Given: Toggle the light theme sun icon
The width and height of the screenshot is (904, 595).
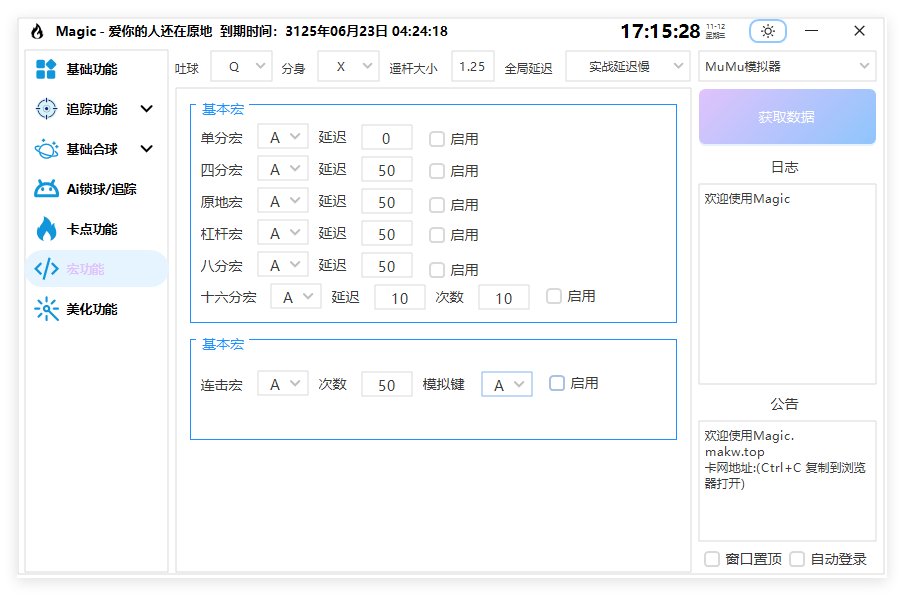Looking at the screenshot, I should click(767, 31).
